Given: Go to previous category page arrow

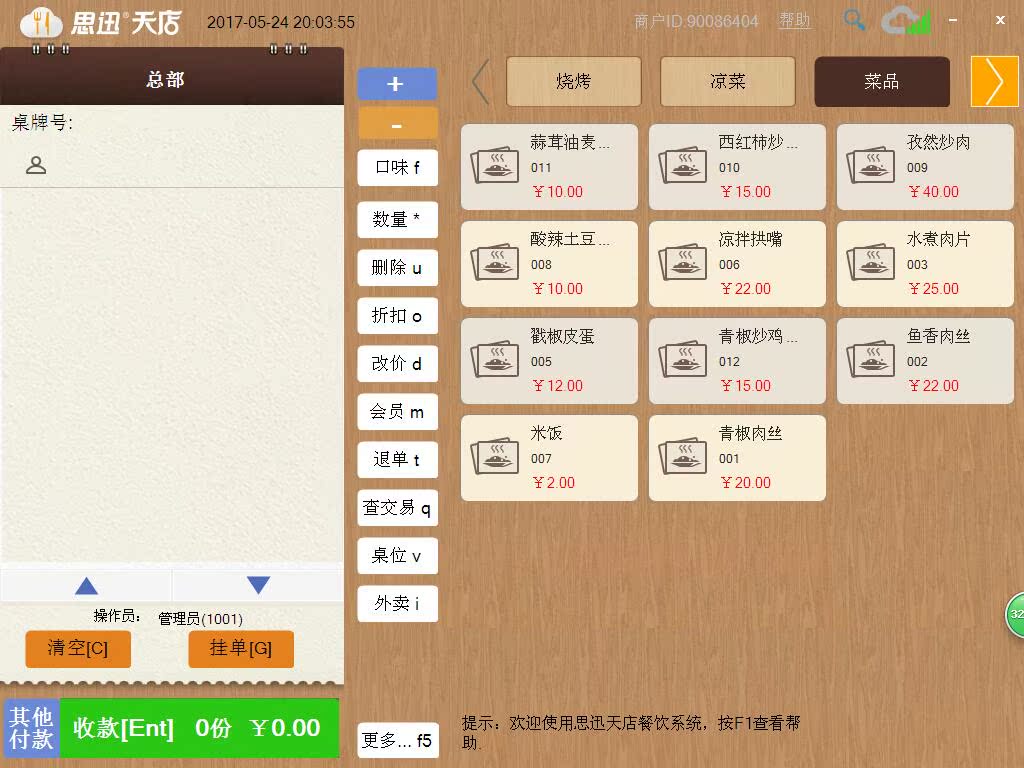Looking at the screenshot, I should click(481, 82).
